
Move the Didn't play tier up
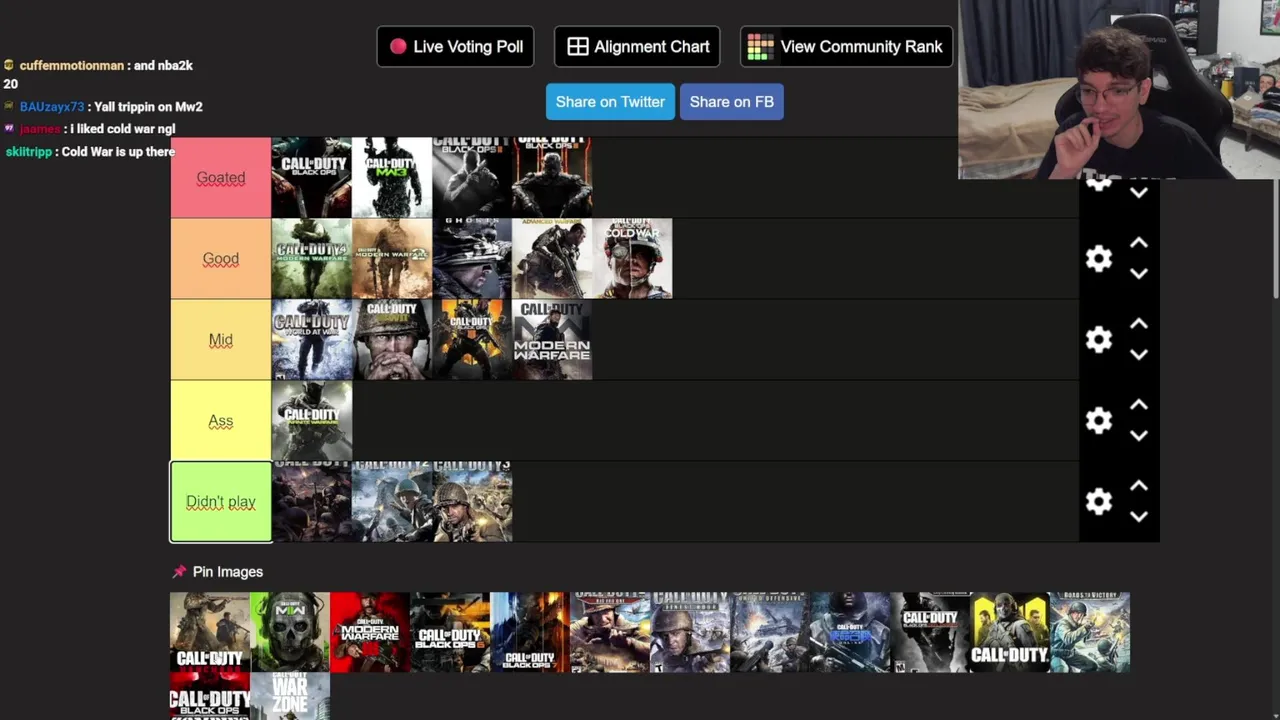(1138, 486)
